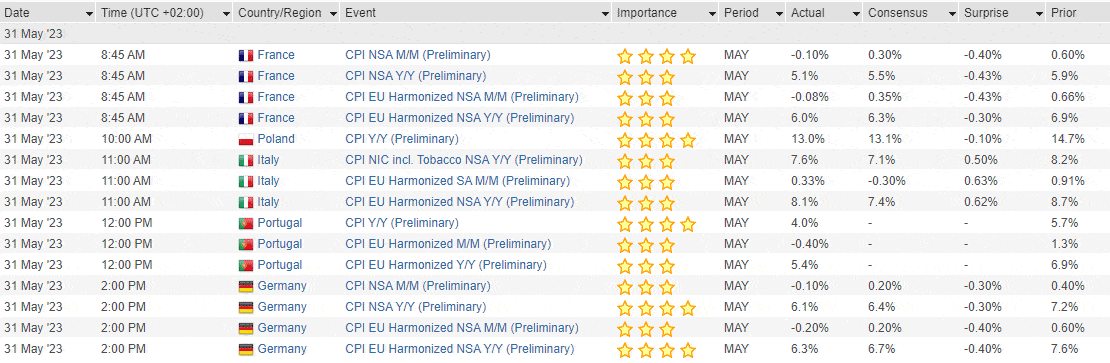Click the star rating for Germany CPI NSA M/M

(646, 287)
